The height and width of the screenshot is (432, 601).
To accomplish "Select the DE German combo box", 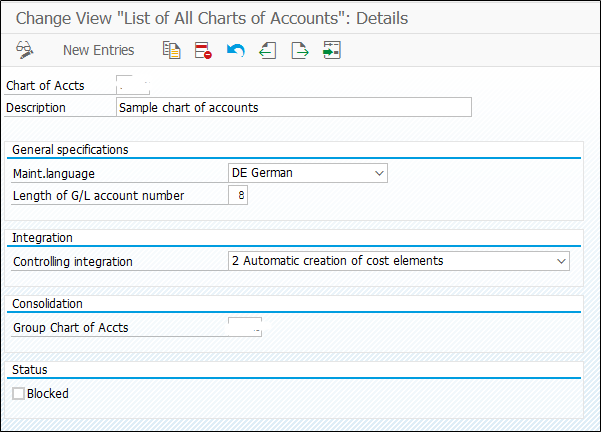I will click(x=308, y=173).
